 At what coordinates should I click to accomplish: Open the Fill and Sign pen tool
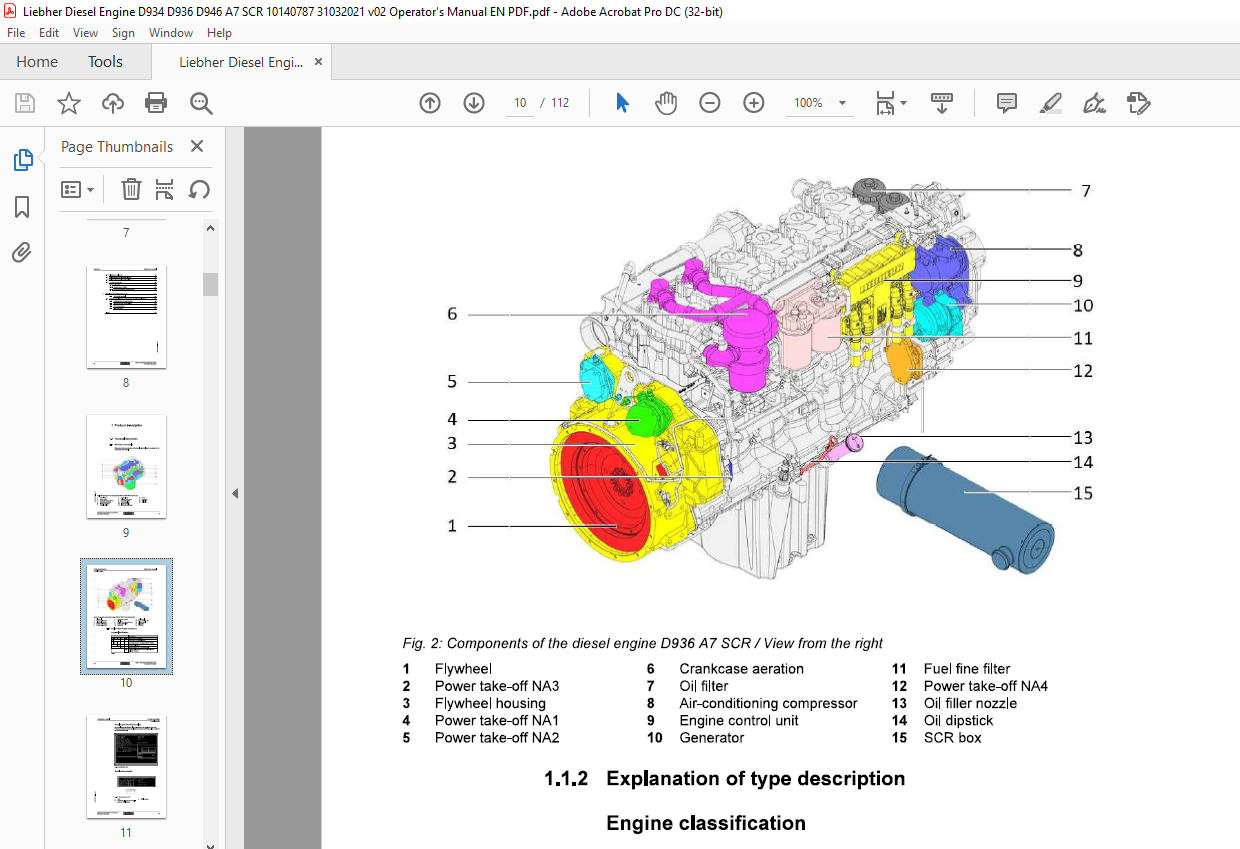click(1094, 103)
